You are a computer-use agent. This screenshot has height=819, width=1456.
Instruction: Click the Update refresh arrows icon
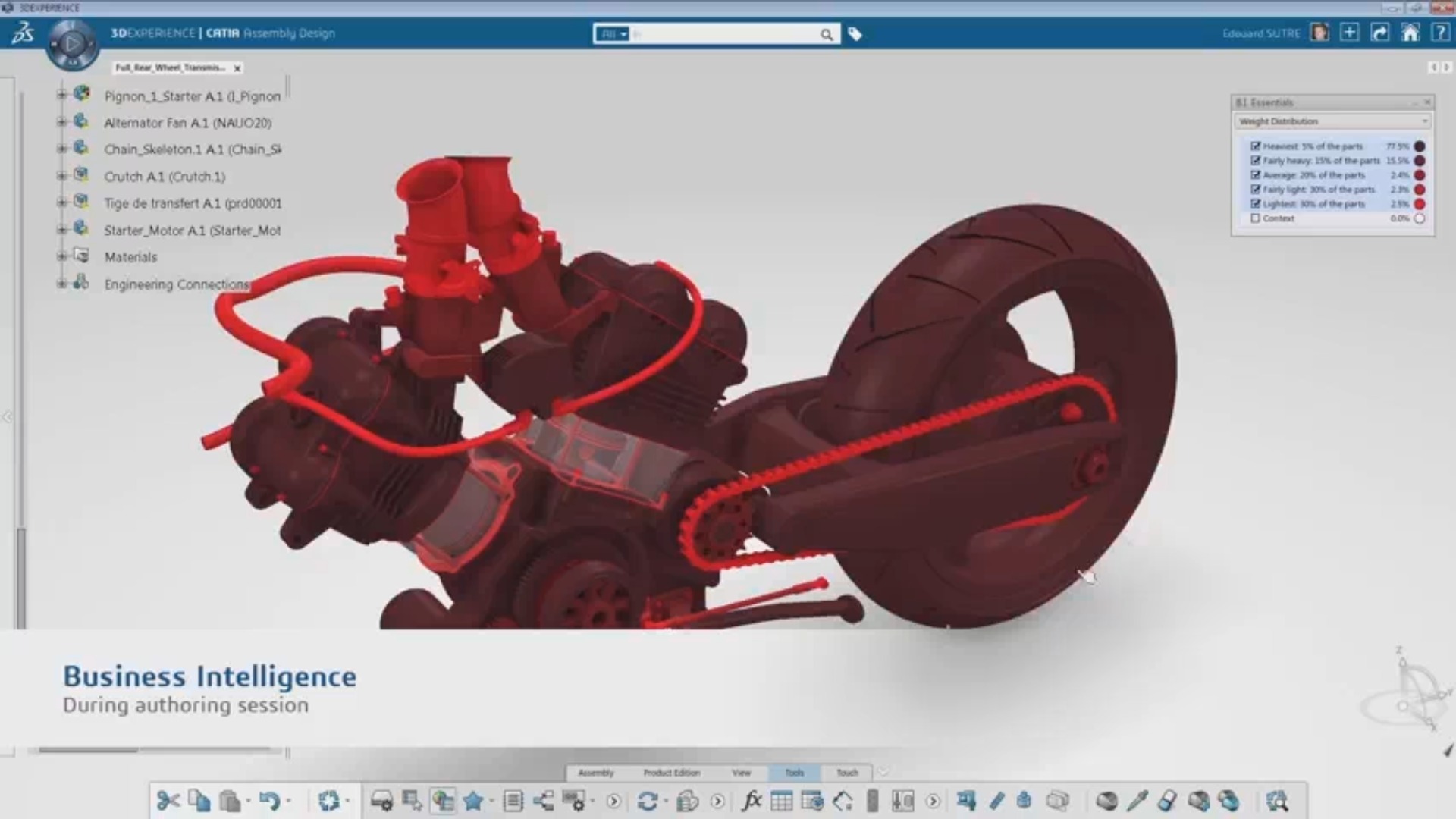647,801
